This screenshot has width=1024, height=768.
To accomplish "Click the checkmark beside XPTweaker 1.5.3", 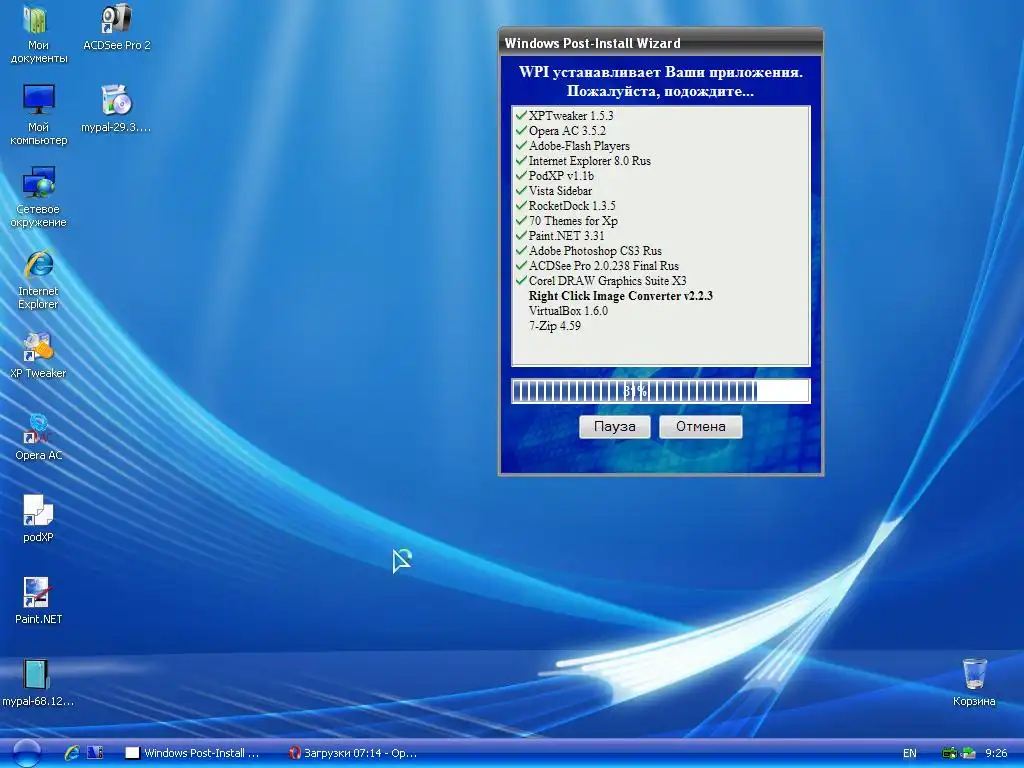I will 520,115.
